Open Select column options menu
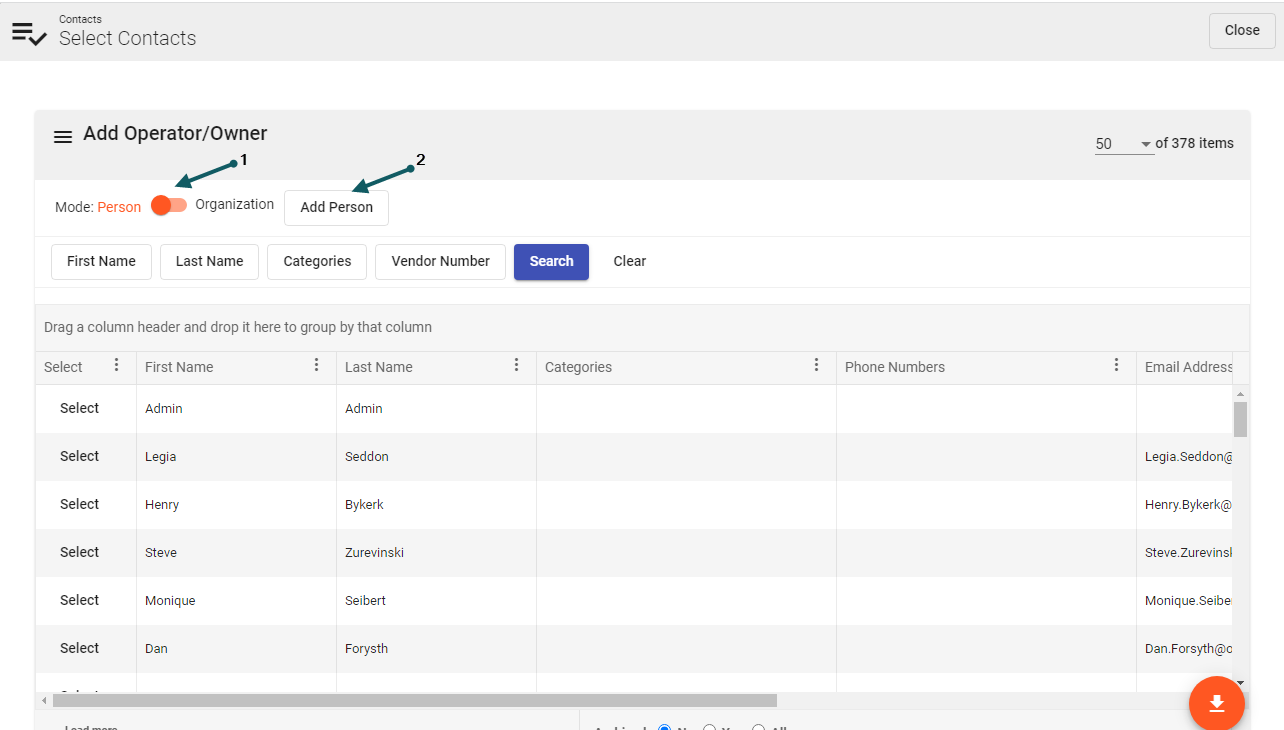1284x730 pixels. pyautogui.click(x=116, y=366)
